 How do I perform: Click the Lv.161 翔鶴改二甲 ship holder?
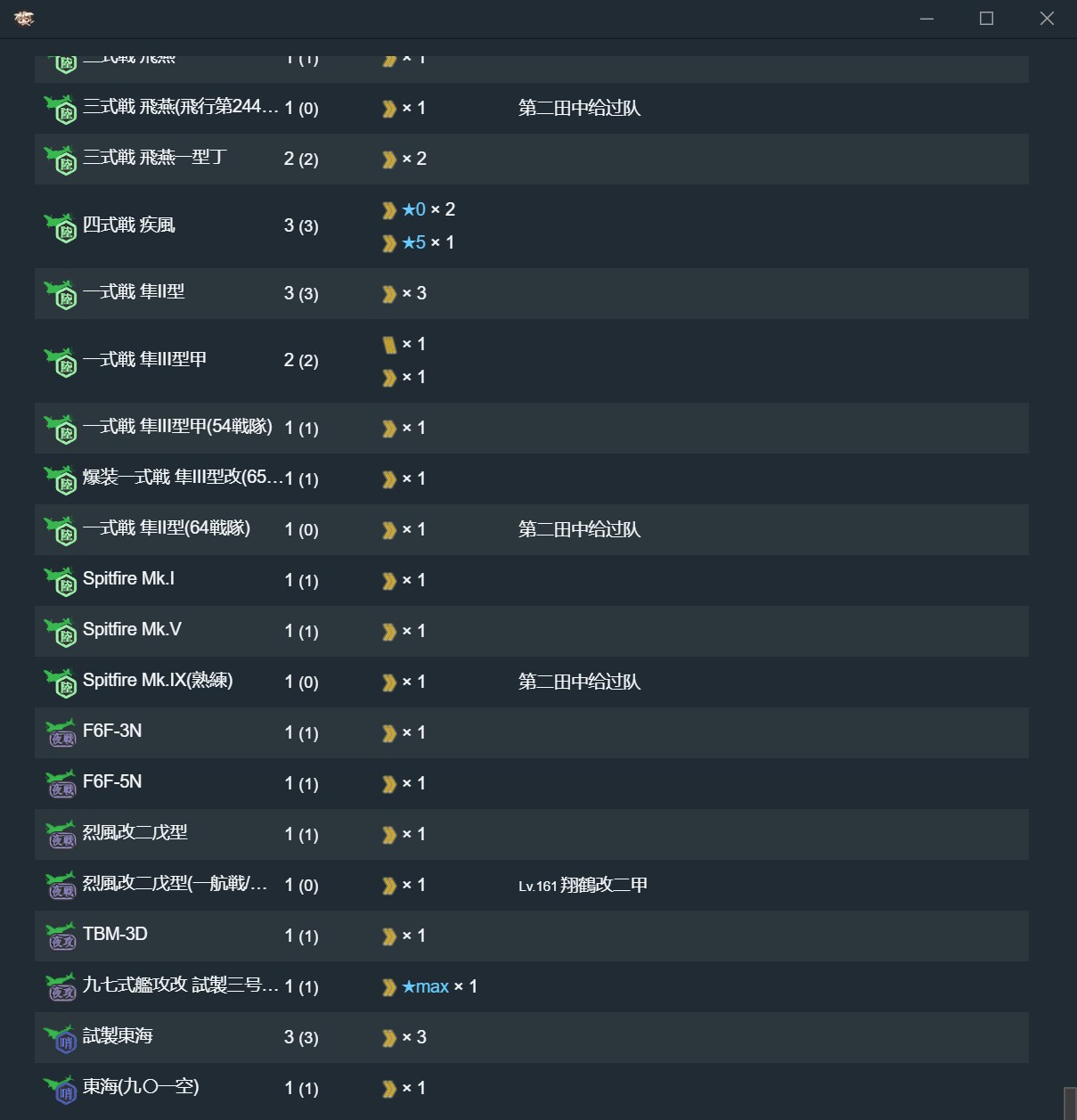[x=583, y=886]
